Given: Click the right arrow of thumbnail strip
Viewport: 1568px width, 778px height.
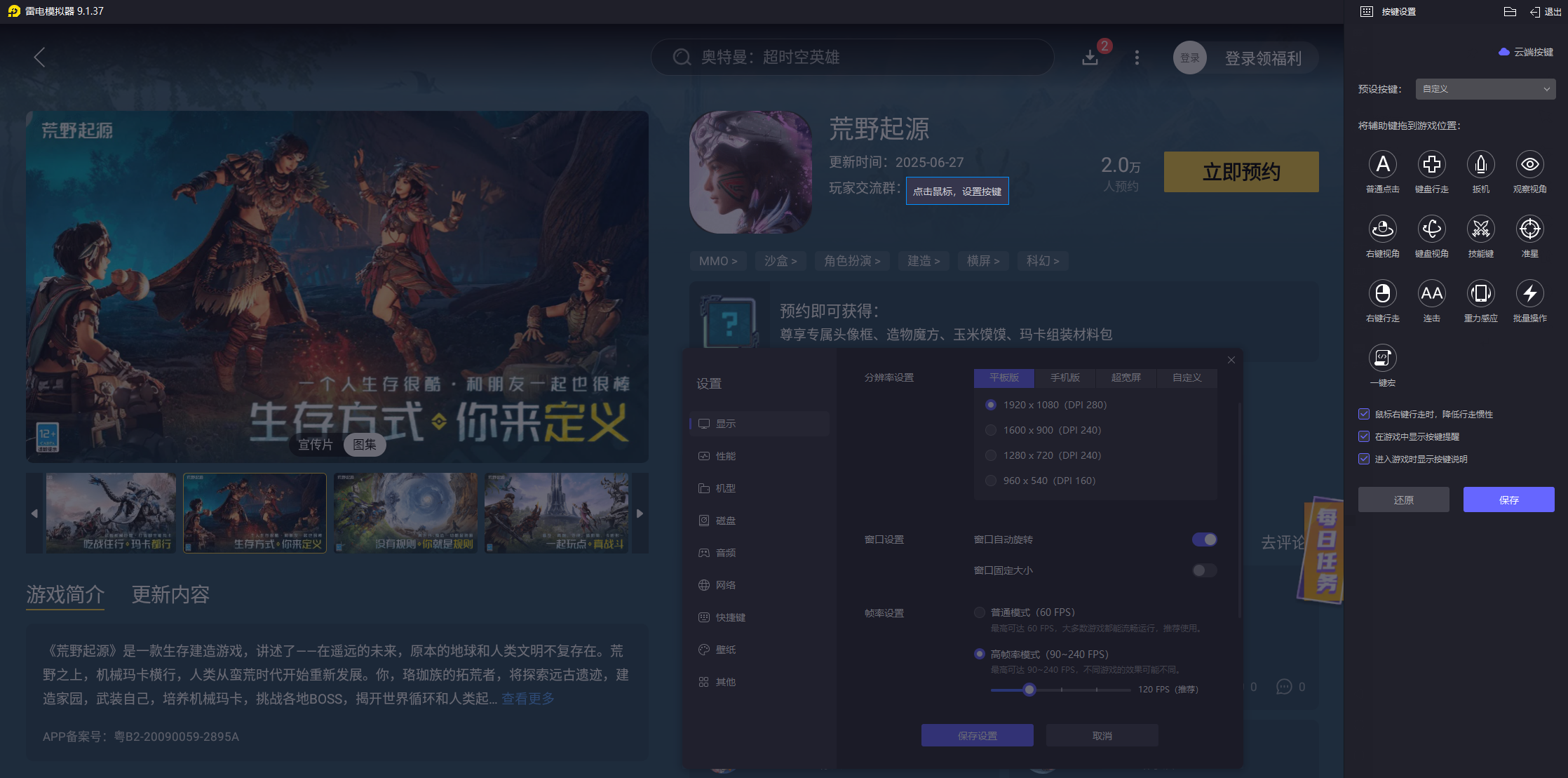Looking at the screenshot, I should tap(640, 514).
